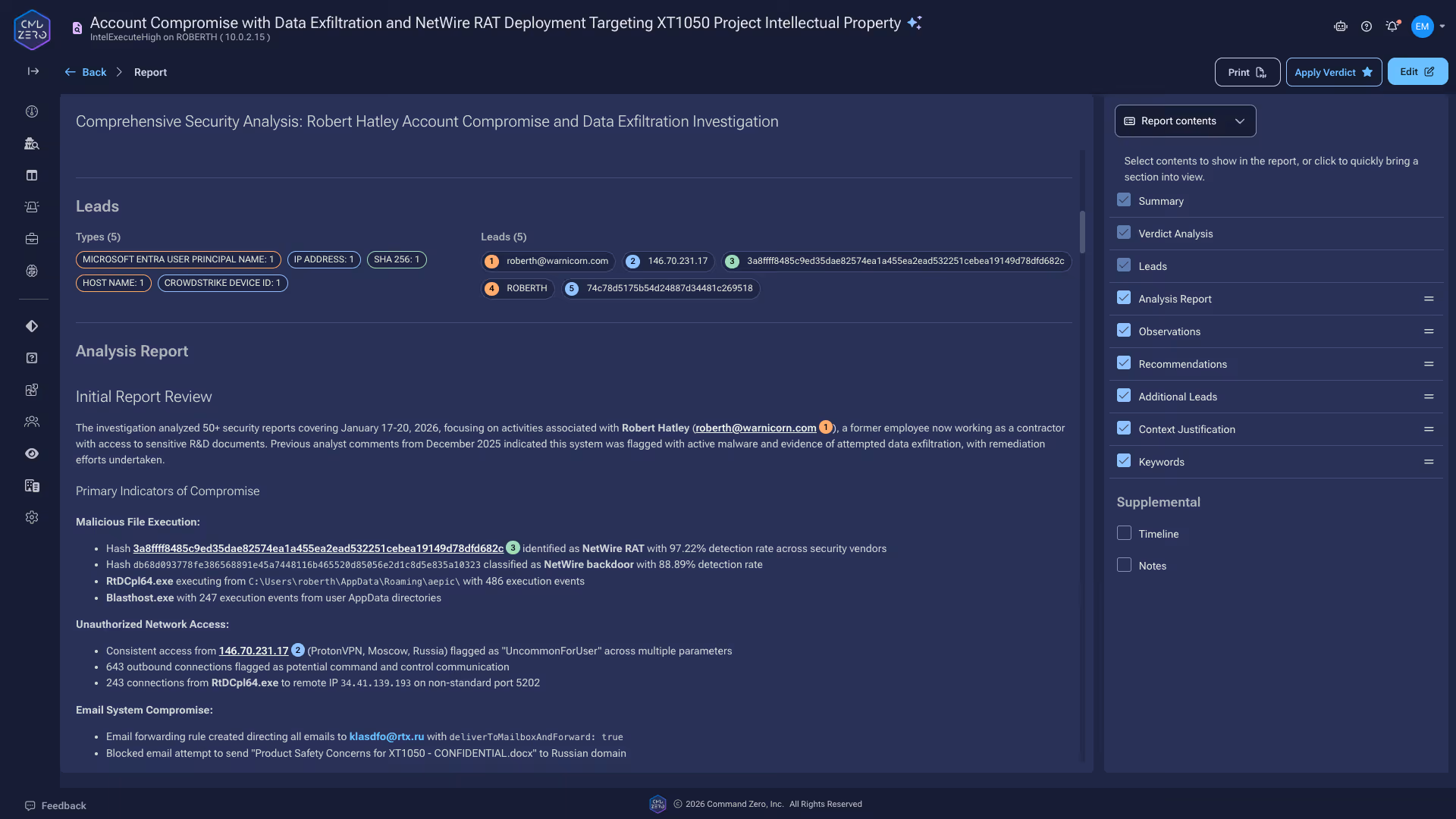1456x819 pixels.
Task: Open the EM user profile dropdown arrow
Action: click(x=1442, y=27)
